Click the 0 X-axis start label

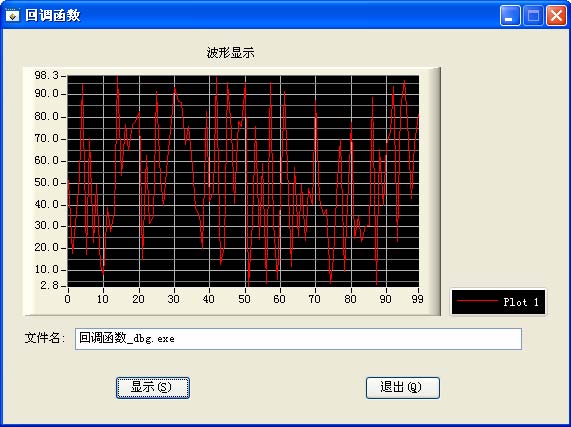coord(67,299)
